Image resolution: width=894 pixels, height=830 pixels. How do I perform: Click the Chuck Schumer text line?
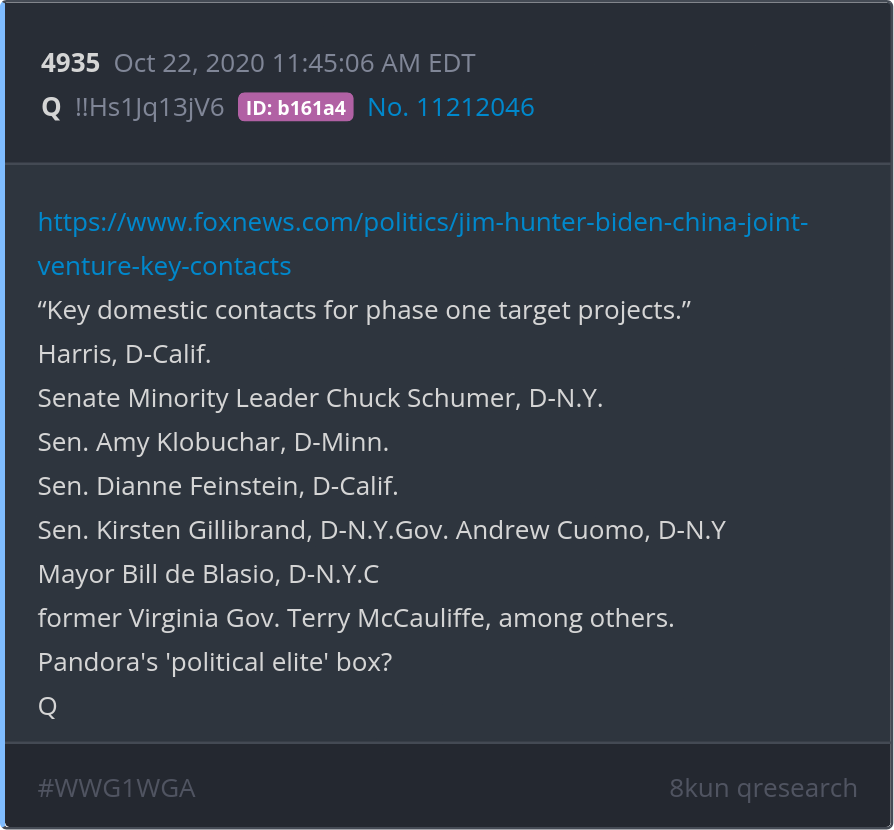320,398
